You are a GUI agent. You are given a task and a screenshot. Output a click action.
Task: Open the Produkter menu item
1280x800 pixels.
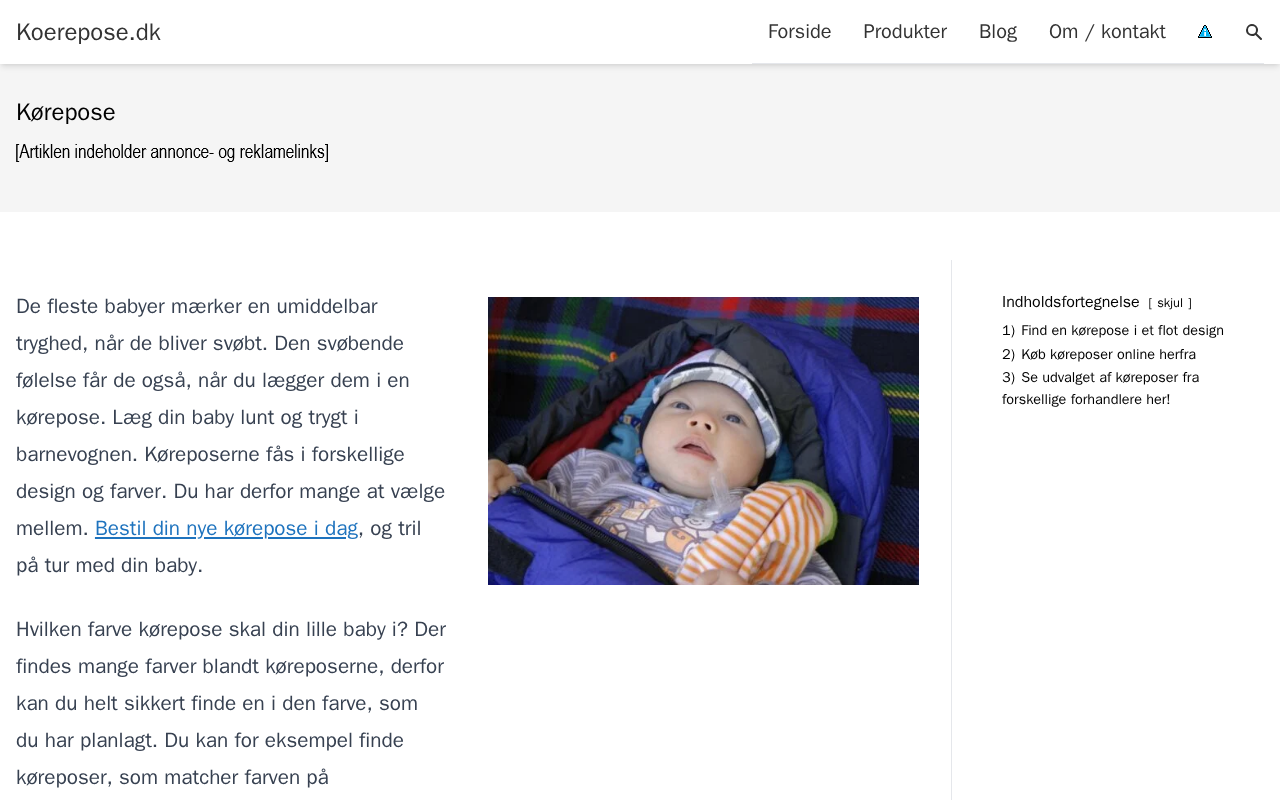point(905,32)
